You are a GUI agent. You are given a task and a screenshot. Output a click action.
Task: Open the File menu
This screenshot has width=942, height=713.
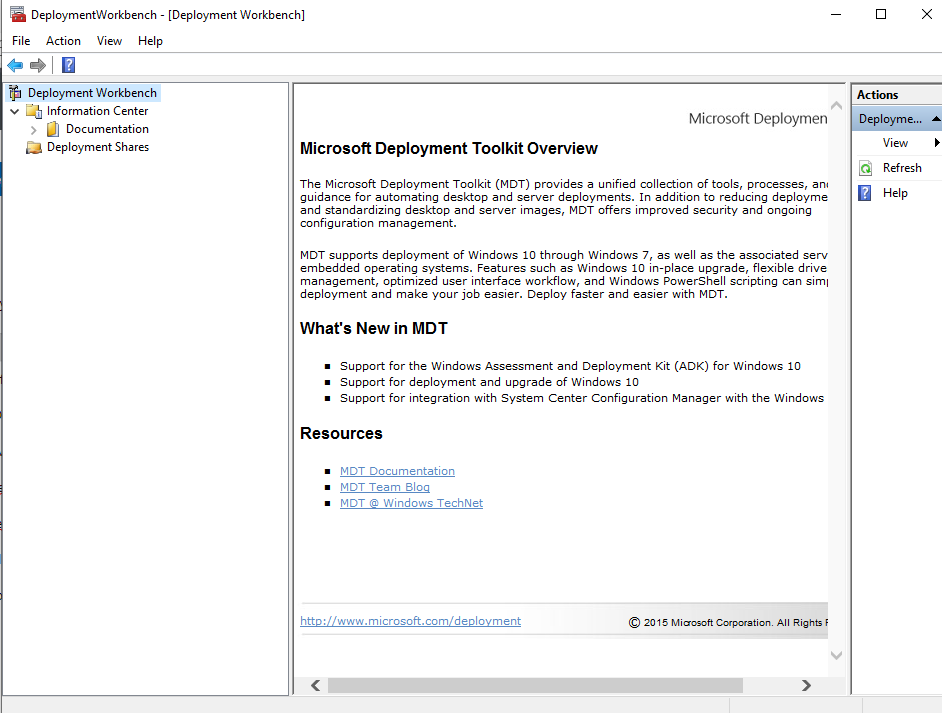pyautogui.click(x=21, y=41)
